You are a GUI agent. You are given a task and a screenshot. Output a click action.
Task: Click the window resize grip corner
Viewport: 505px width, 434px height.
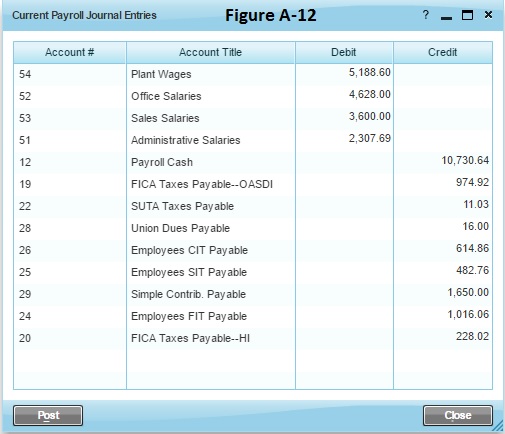(x=499, y=426)
